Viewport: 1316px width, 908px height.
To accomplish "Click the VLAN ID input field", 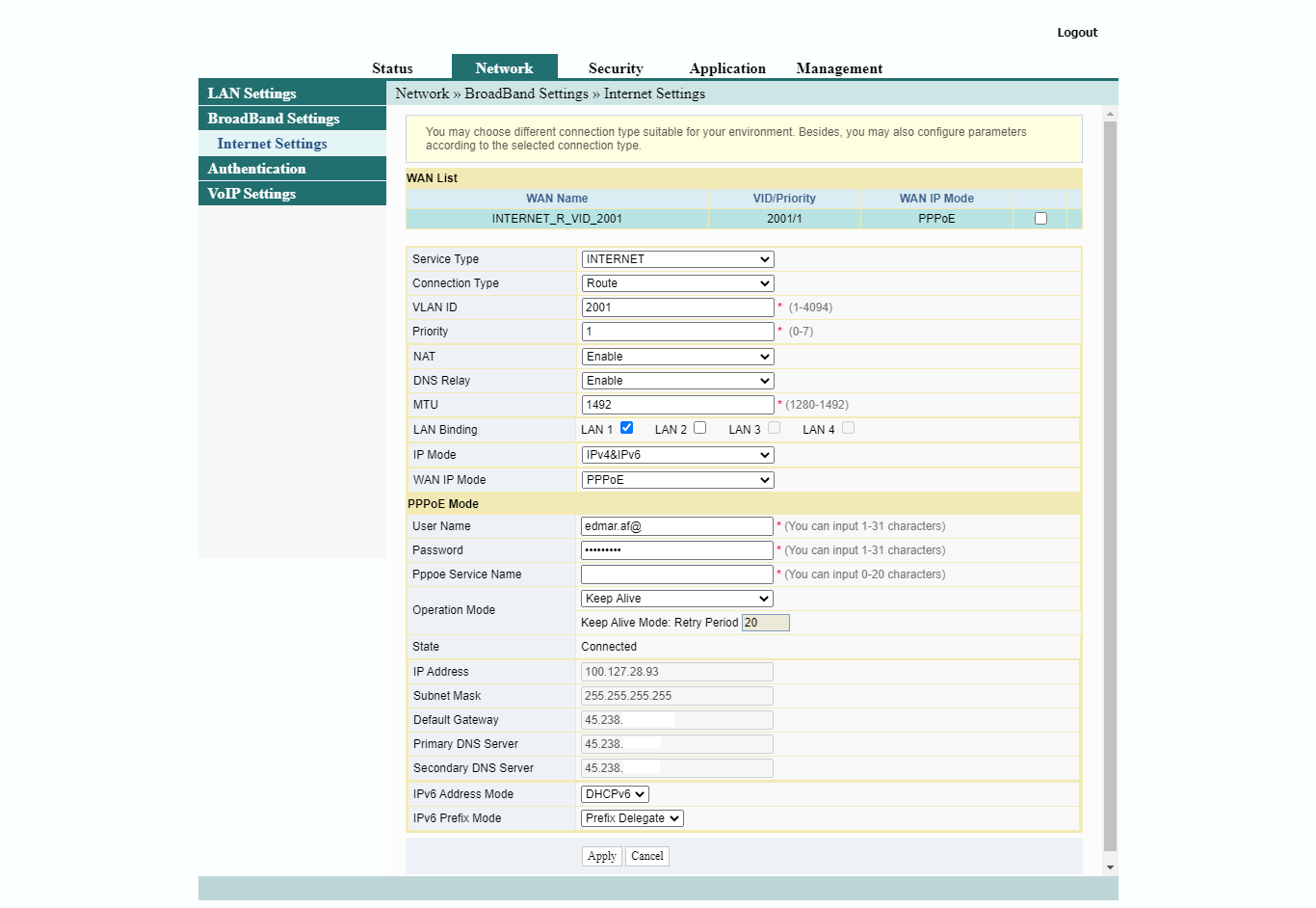I will (x=677, y=307).
